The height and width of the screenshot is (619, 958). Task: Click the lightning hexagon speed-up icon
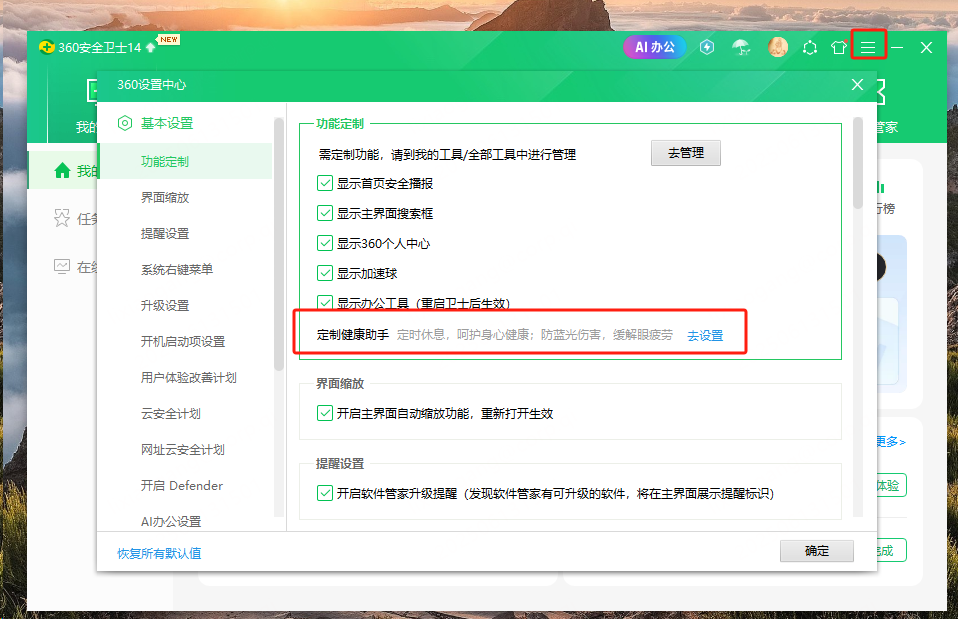point(707,47)
